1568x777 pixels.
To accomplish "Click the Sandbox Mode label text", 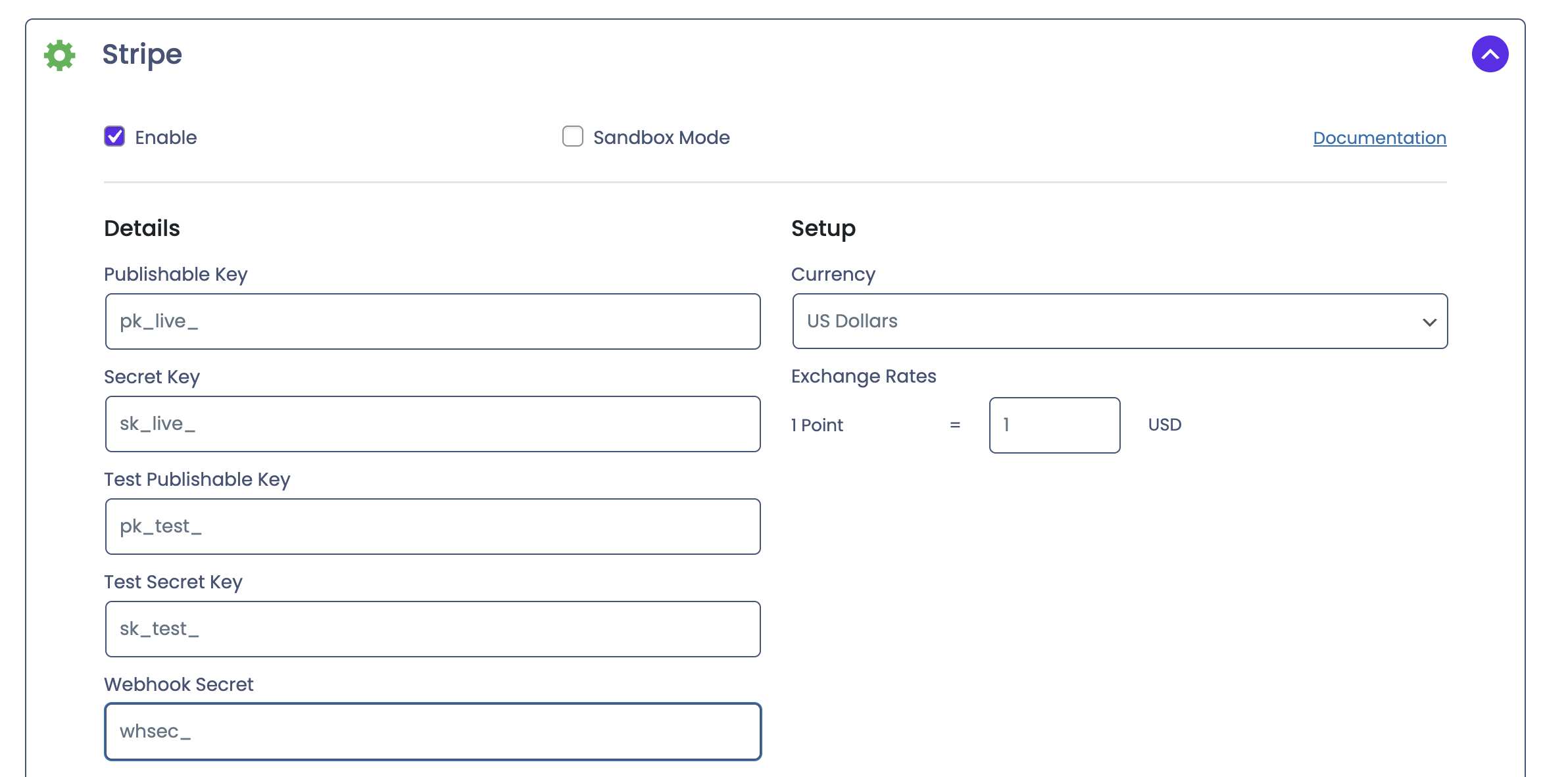I will [661, 137].
